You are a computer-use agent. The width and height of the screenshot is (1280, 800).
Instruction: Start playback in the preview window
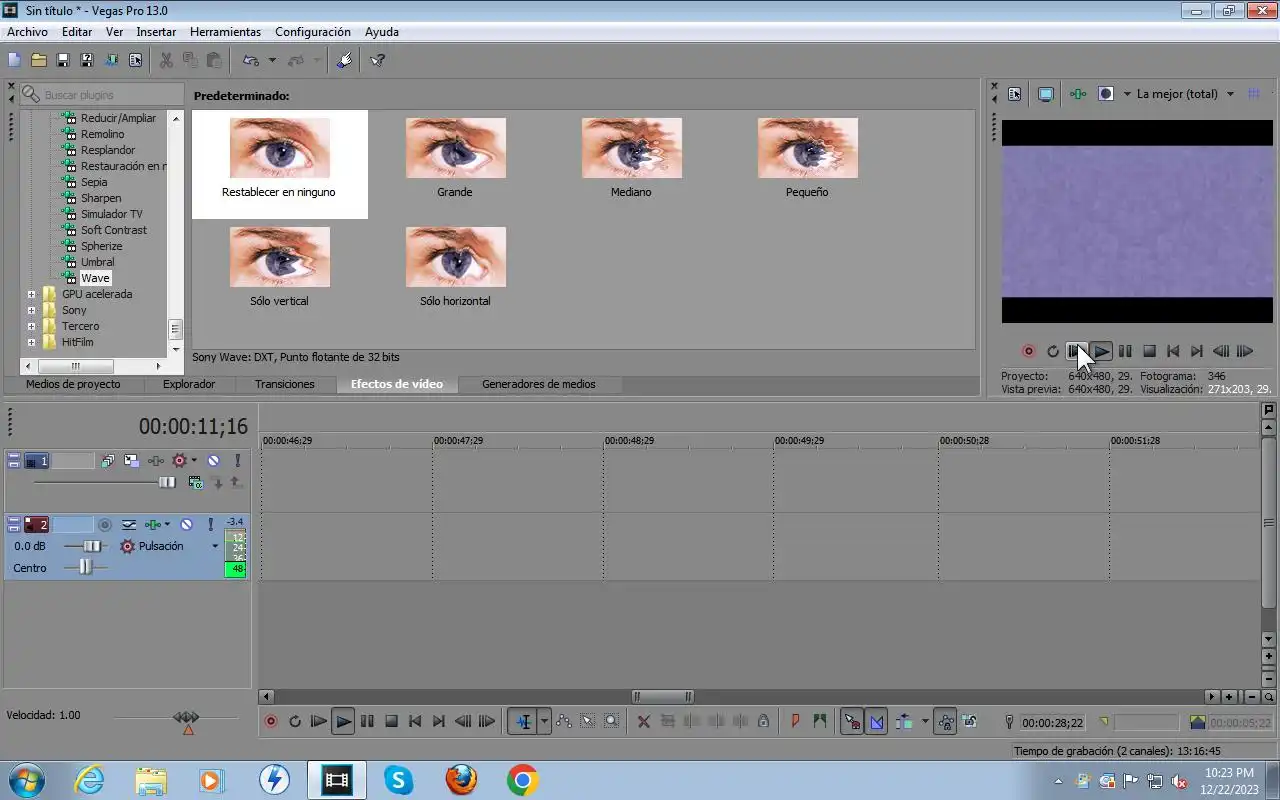(1101, 351)
